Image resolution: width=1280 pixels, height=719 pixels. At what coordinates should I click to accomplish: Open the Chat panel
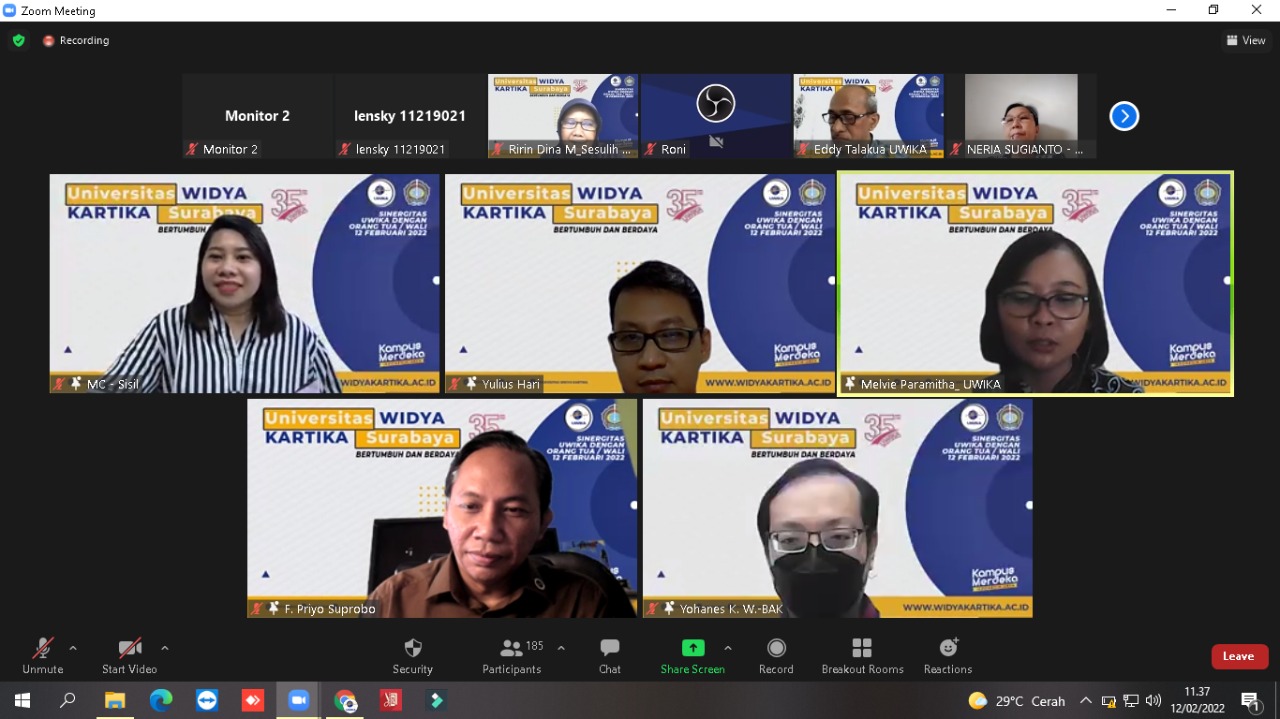pyautogui.click(x=609, y=655)
